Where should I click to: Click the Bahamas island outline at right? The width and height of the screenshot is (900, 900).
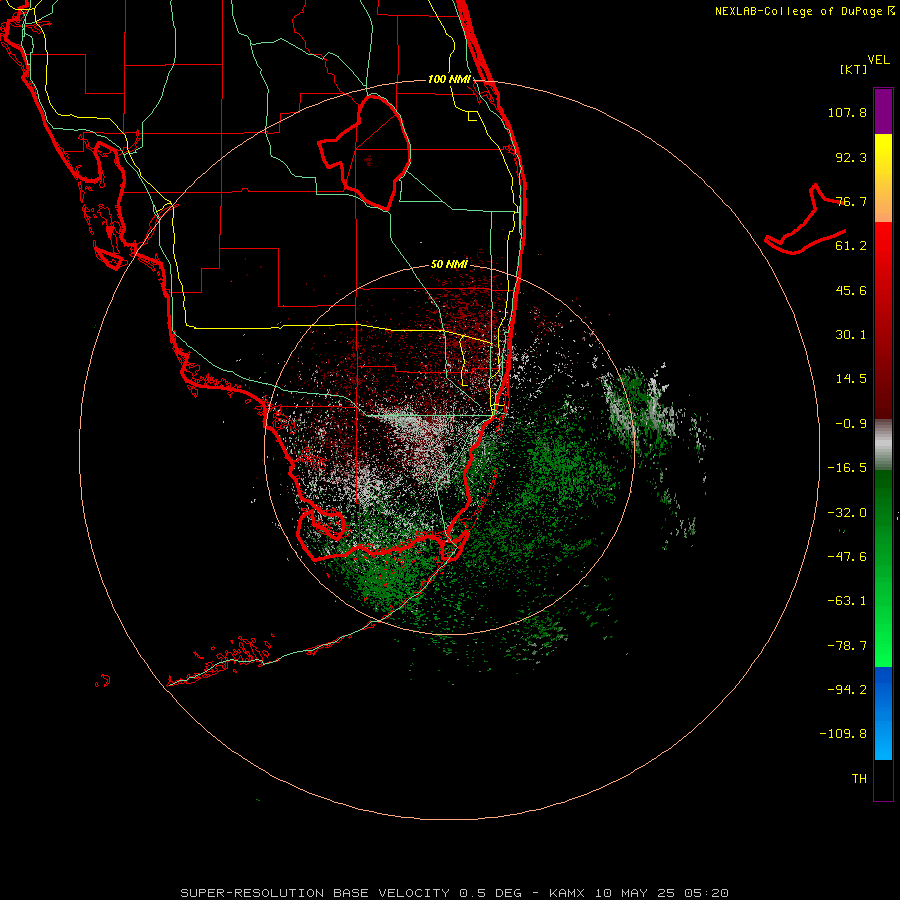tap(806, 219)
